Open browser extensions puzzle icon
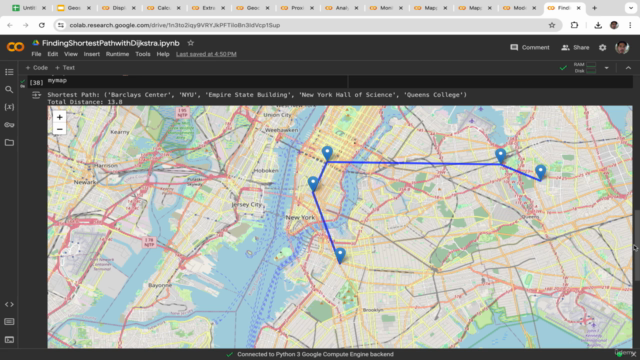640x360 pixels. tap(574, 25)
